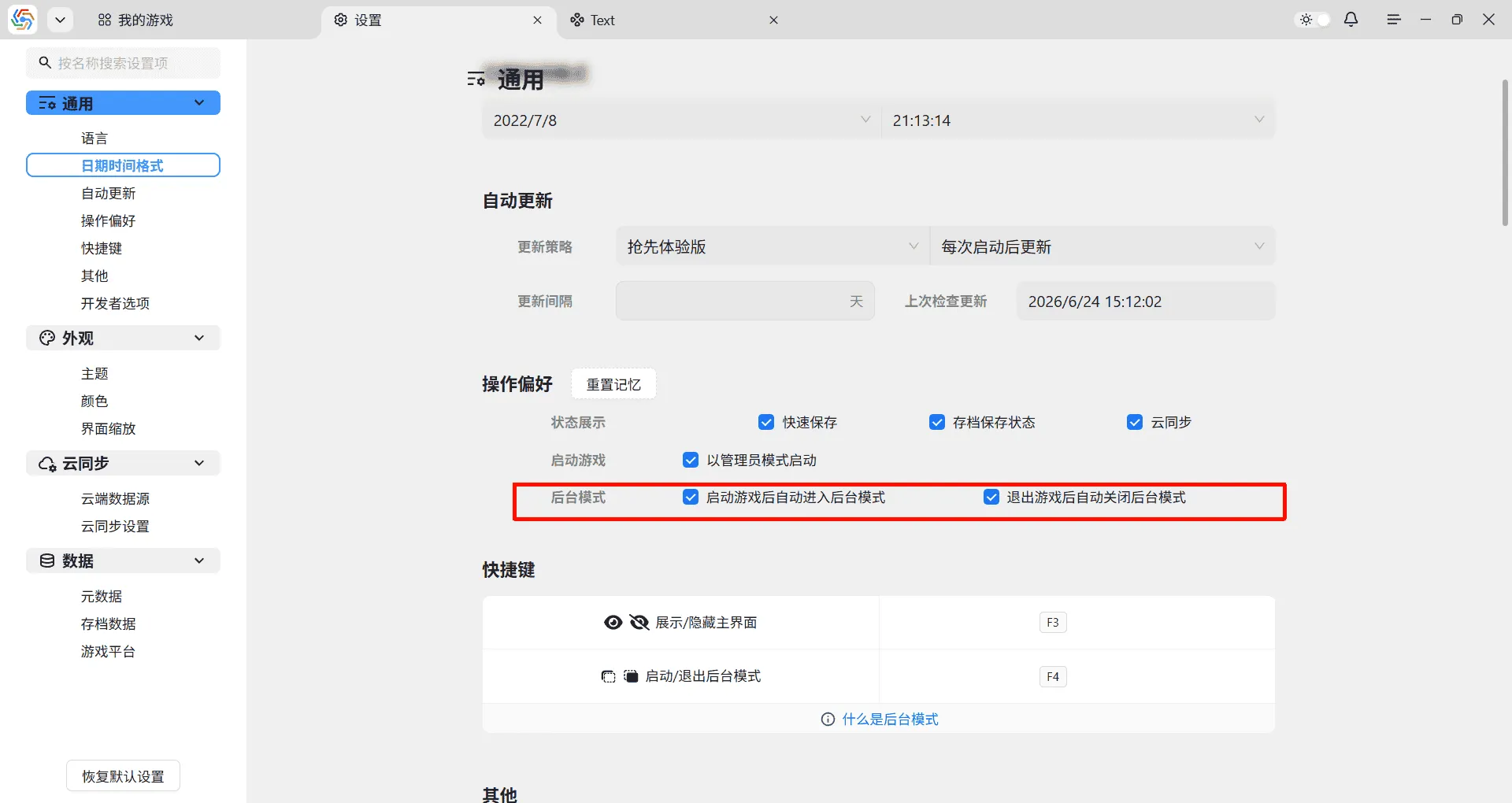Image resolution: width=1512 pixels, height=803 pixels.
Task: Click the 重置记忆 button
Action: (x=613, y=384)
